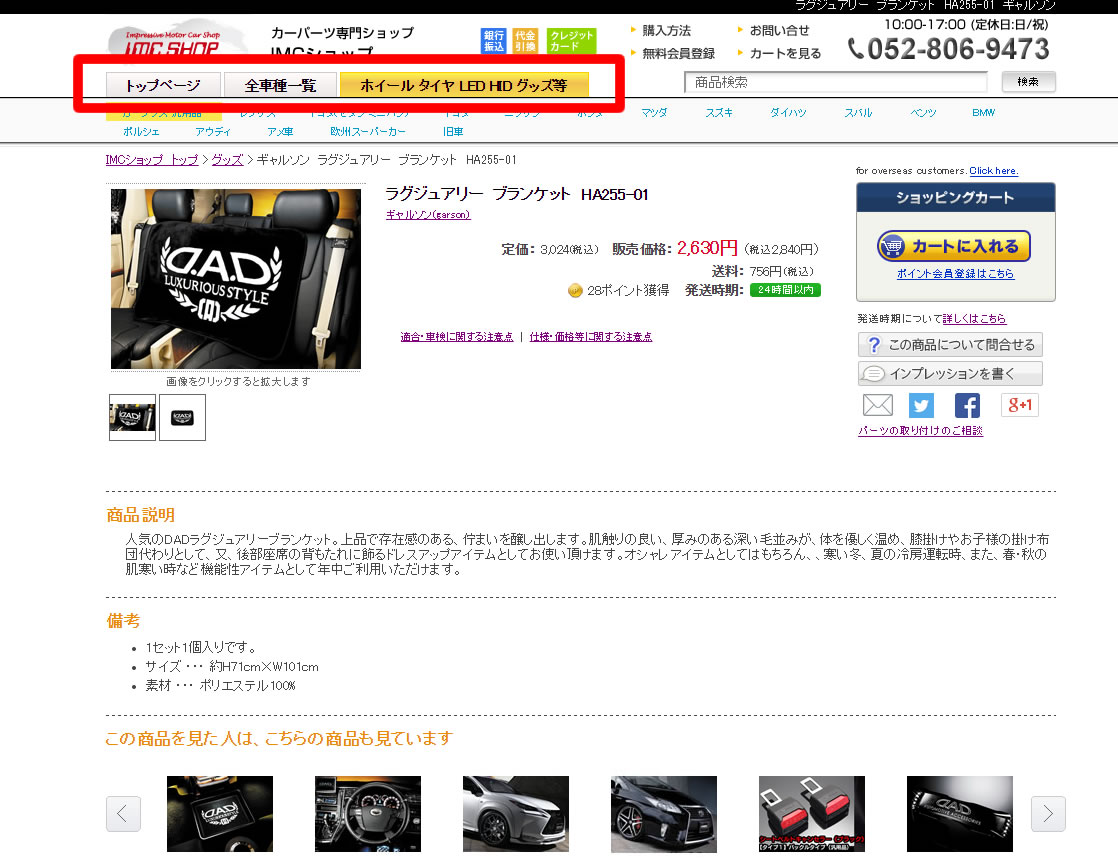Click the IMCショップ トップ breadcrumb
1118x863 pixels.
pos(152,160)
